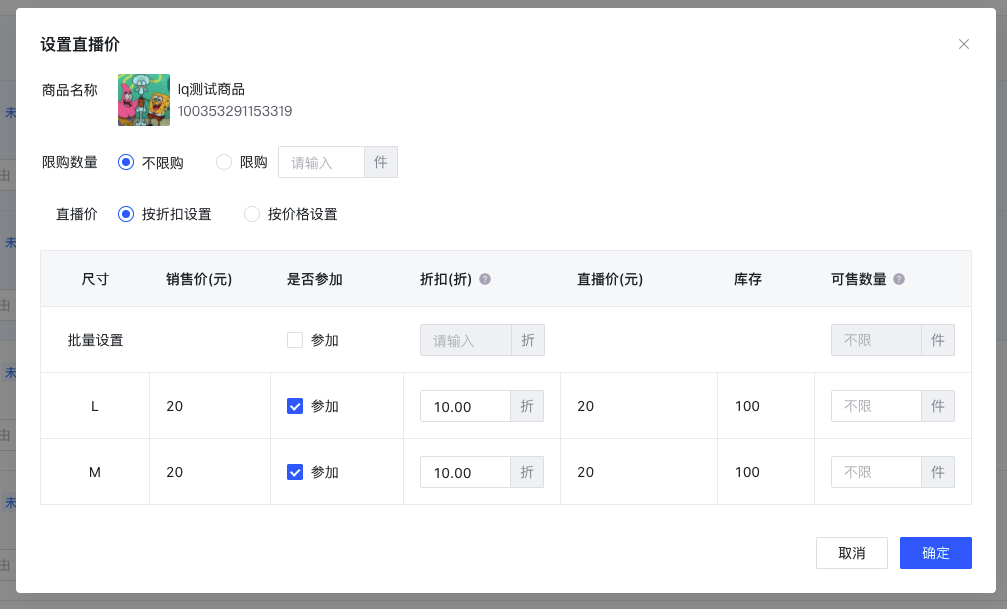Viewport: 1007px width, 609px height.
Task: Click the 设置直播价 dialog title
Action: pyautogui.click(x=80, y=44)
